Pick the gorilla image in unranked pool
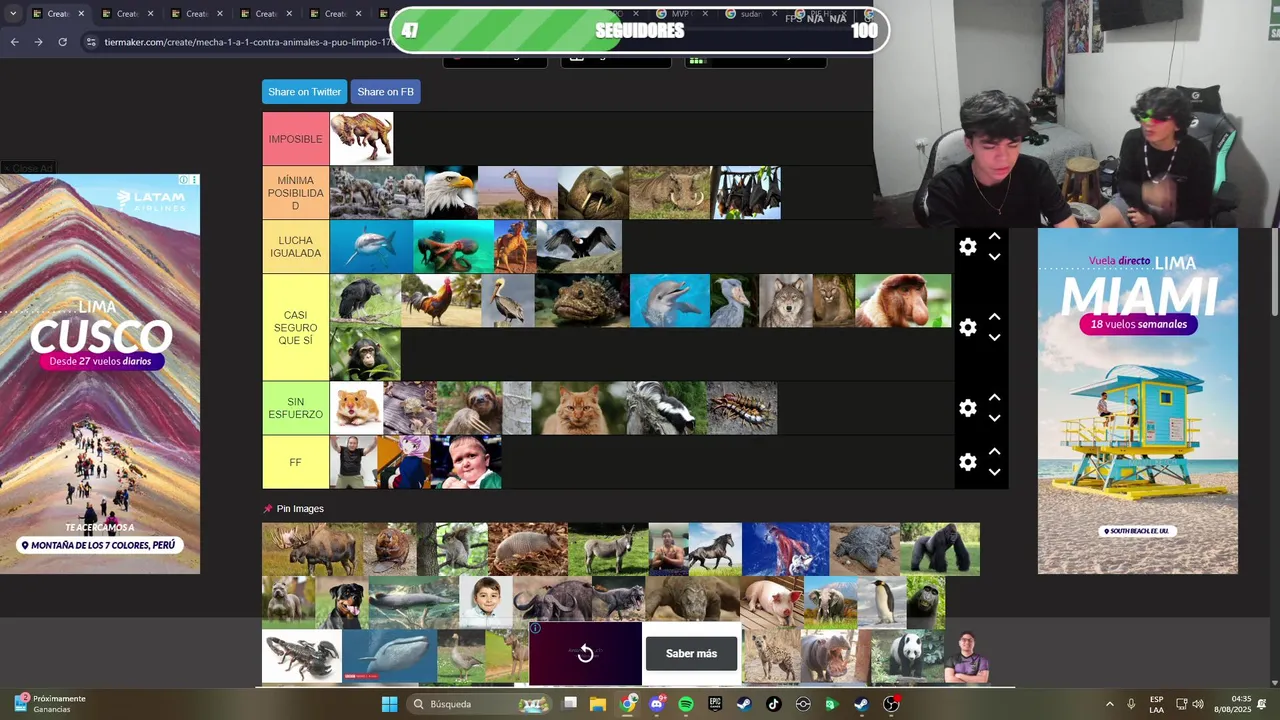Viewport: 1280px width, 720px height. click(x=940, y=549)
